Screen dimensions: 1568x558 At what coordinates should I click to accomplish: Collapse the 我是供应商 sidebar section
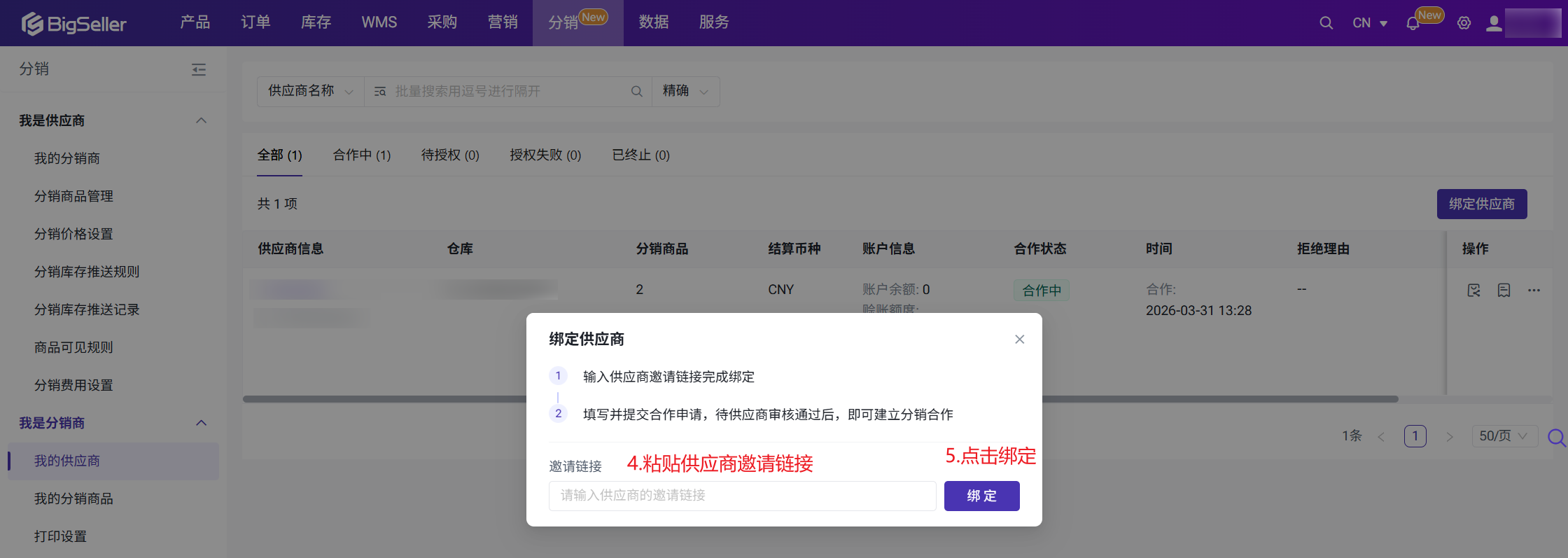point(201,120)
